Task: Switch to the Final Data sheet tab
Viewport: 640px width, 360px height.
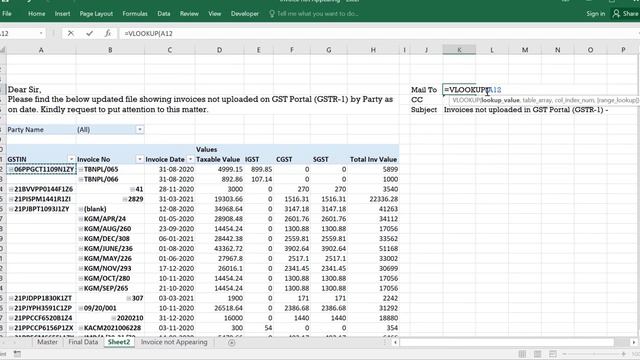Action: (83, 342)
